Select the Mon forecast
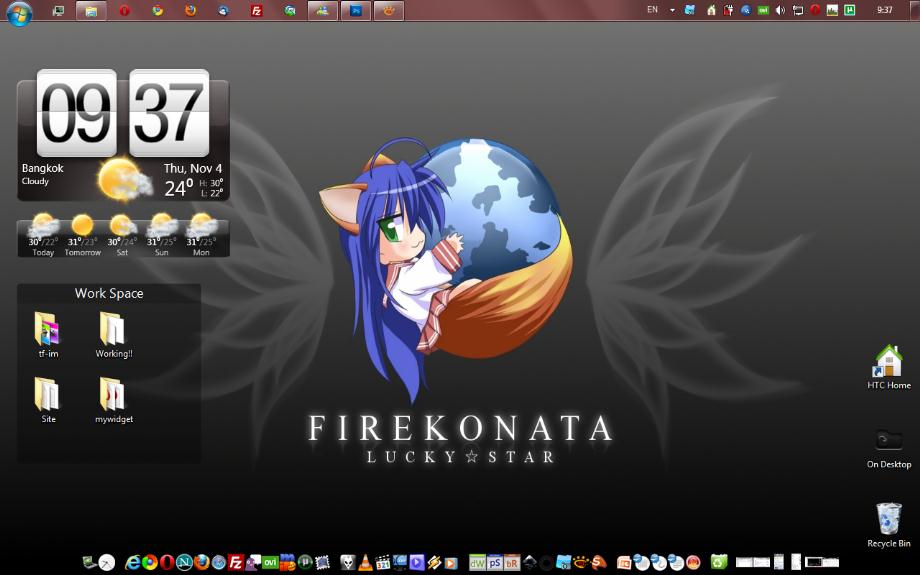This screenshot has width=920, height=575. [201, 235]
